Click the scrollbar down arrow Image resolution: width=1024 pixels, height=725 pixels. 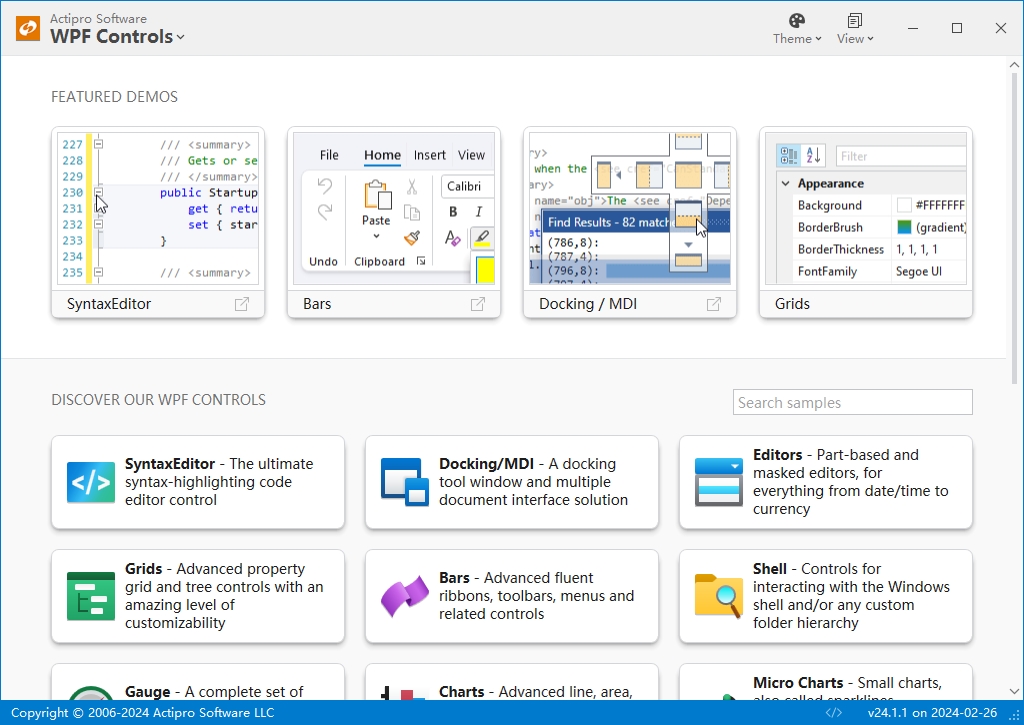click(1014, 691)
